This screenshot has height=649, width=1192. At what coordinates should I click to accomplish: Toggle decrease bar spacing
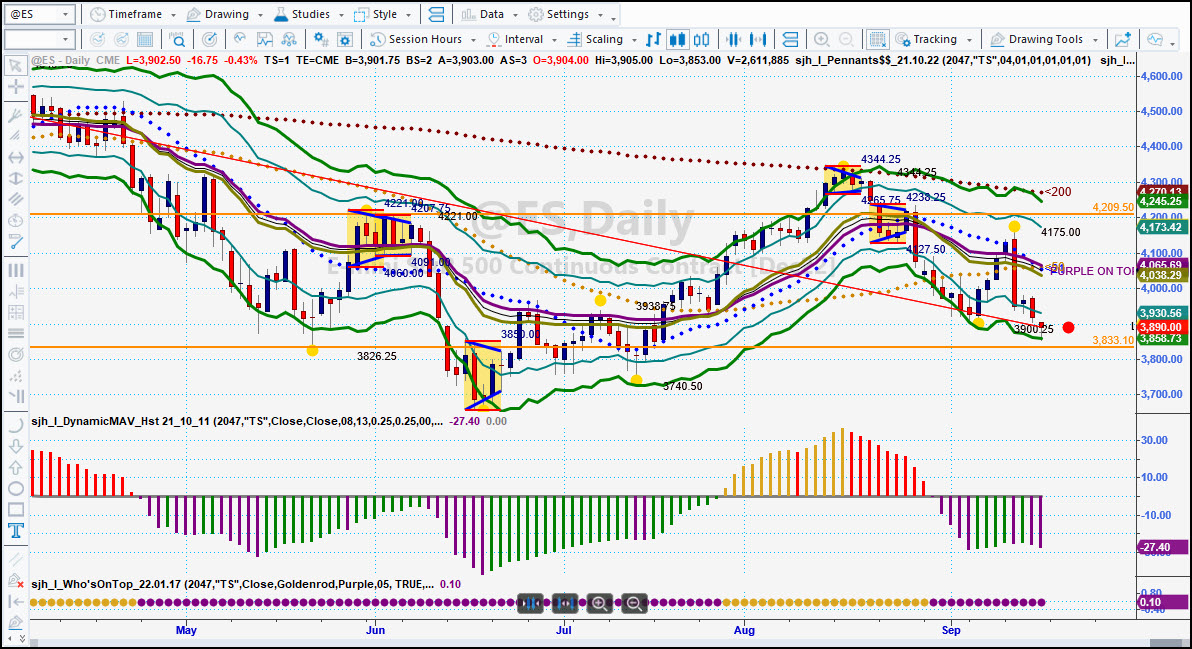[734, 40]
